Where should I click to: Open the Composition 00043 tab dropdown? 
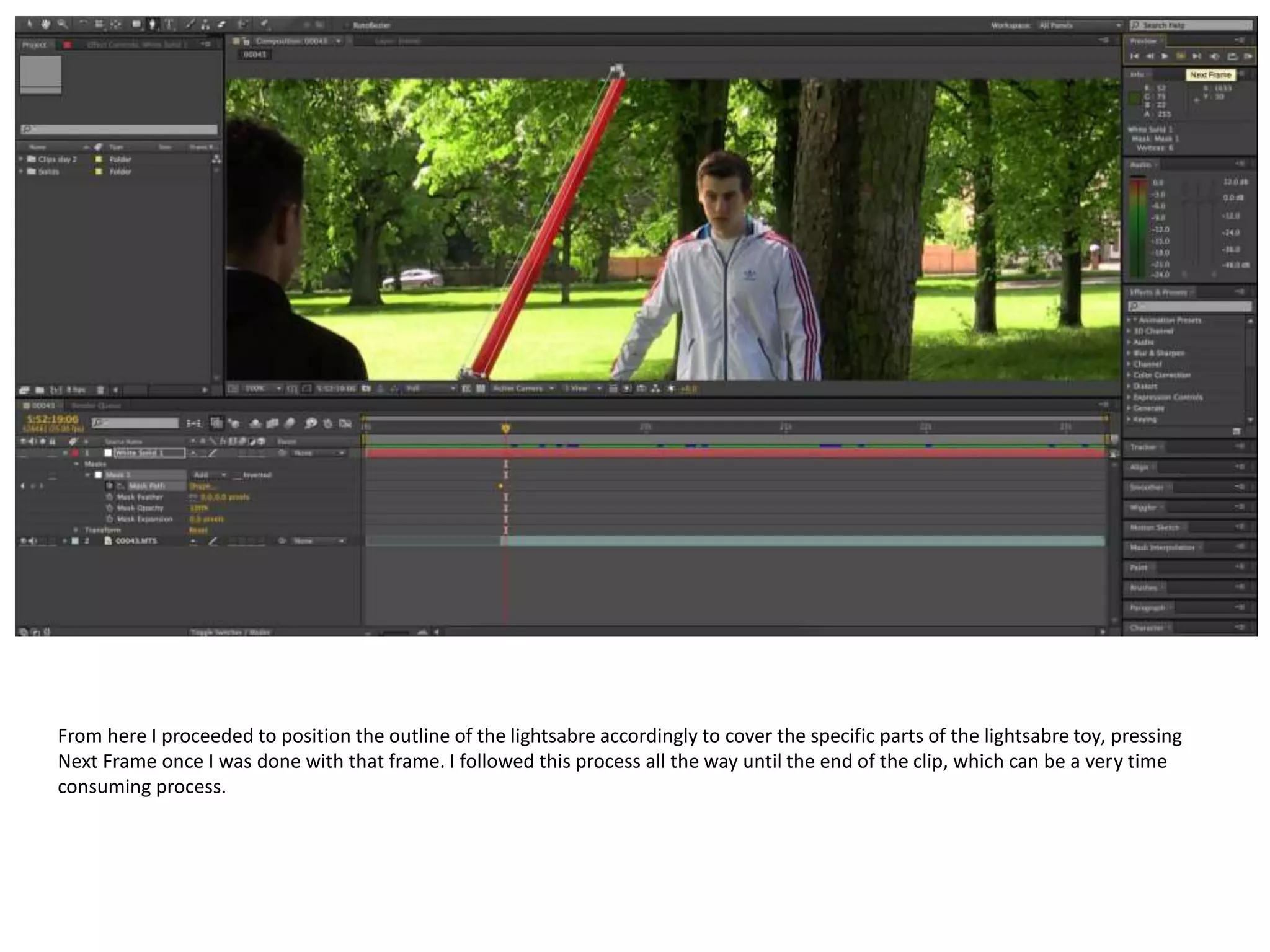click(339, 41)
